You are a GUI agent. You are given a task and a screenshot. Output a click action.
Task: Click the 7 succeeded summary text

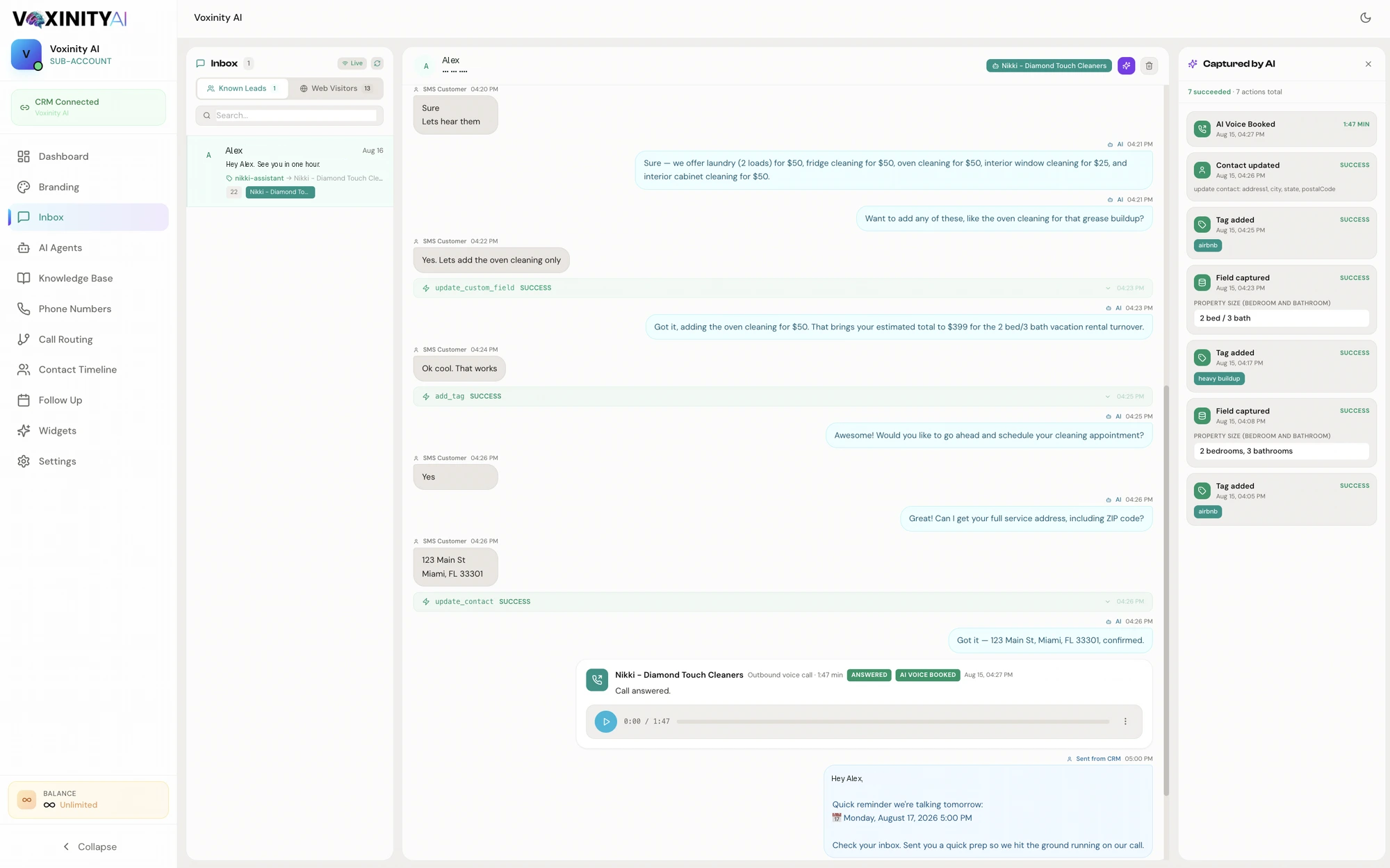point(1209,92)
